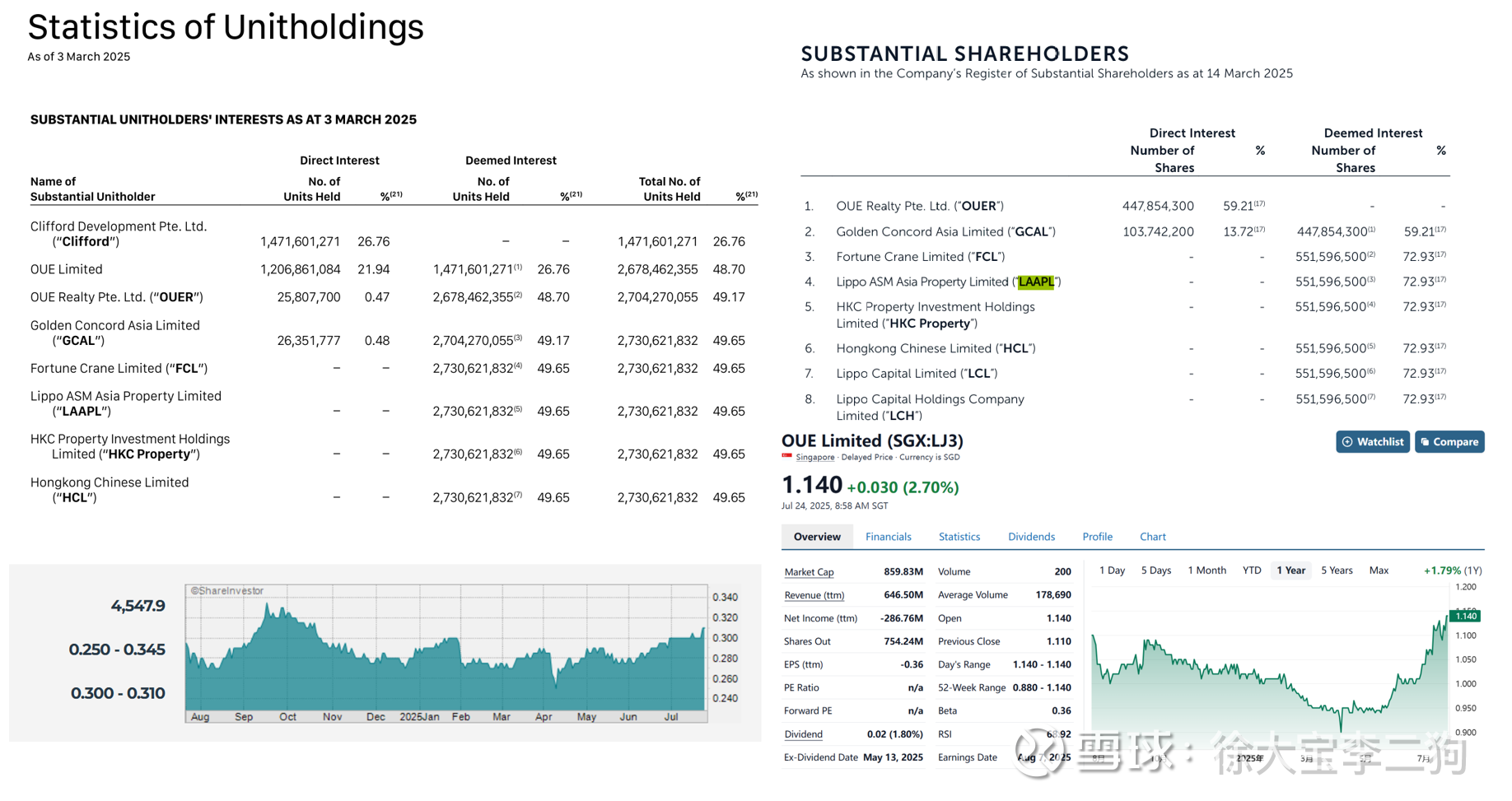This screenshot has width=1512, height=801.
Task: Follow the Singapore link under the stock name
Action: (814, 458)
